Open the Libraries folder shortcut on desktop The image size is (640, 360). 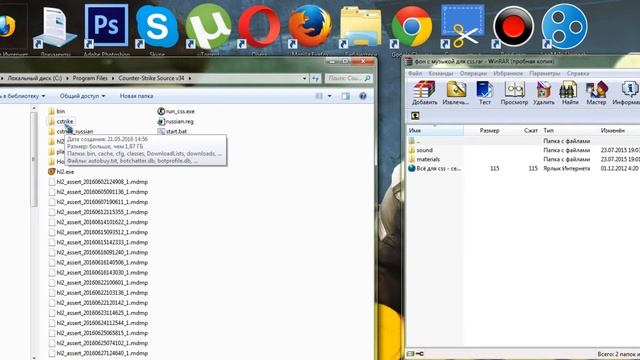click(361, 27)
